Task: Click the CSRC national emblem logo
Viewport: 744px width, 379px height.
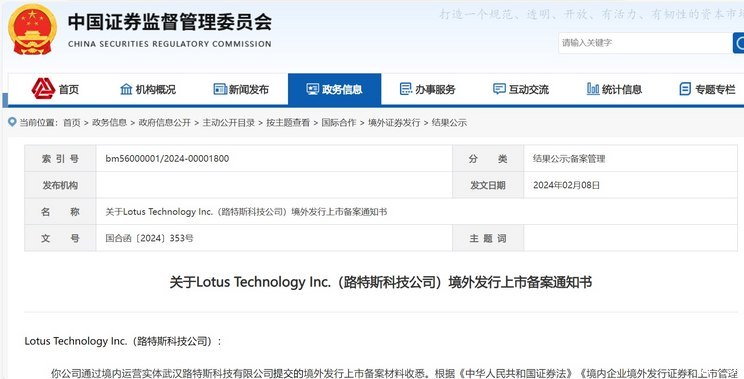Action: (x=32, y=29)
